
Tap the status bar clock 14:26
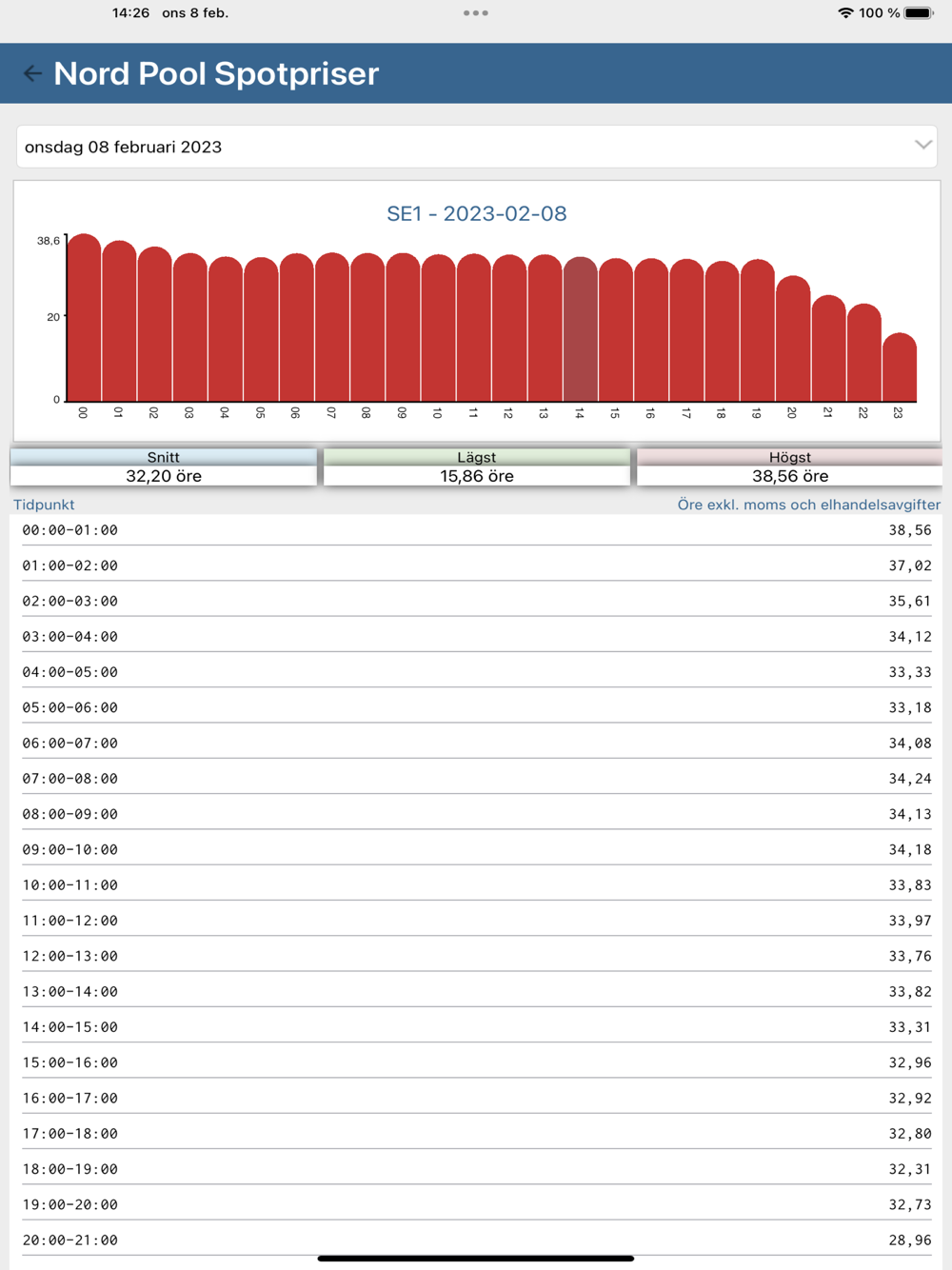tap(130, 13)
